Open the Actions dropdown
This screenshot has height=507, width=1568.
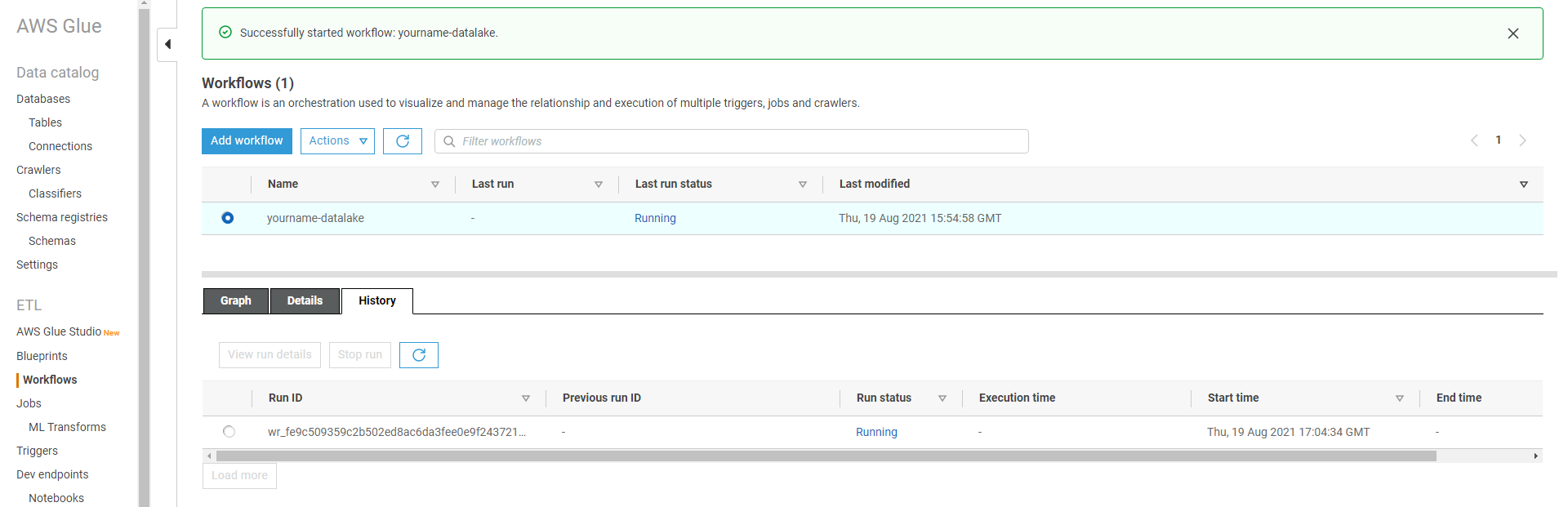coord(337,141)
